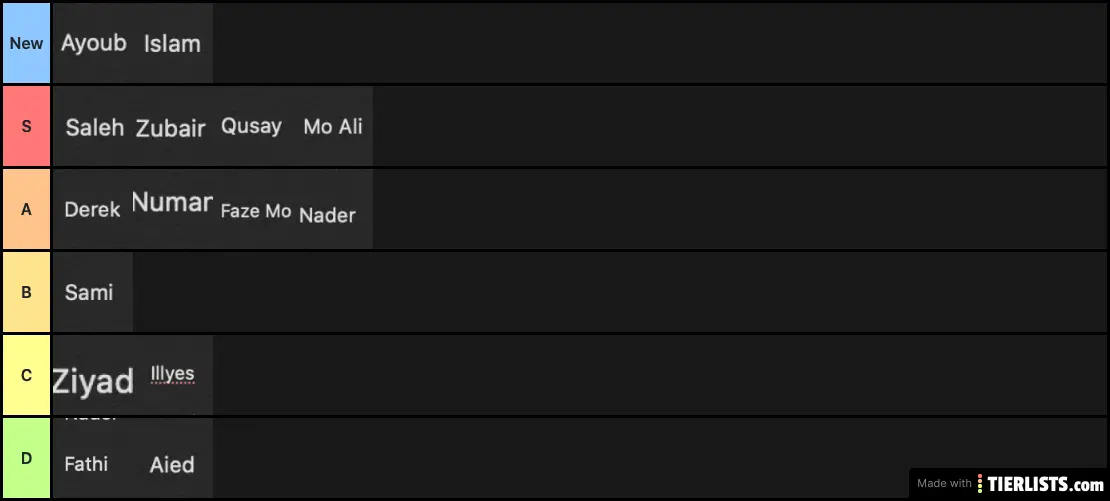Select the blue New tier label
The width and height of the screenshot is (1110, 501).
tap(26, 43)
